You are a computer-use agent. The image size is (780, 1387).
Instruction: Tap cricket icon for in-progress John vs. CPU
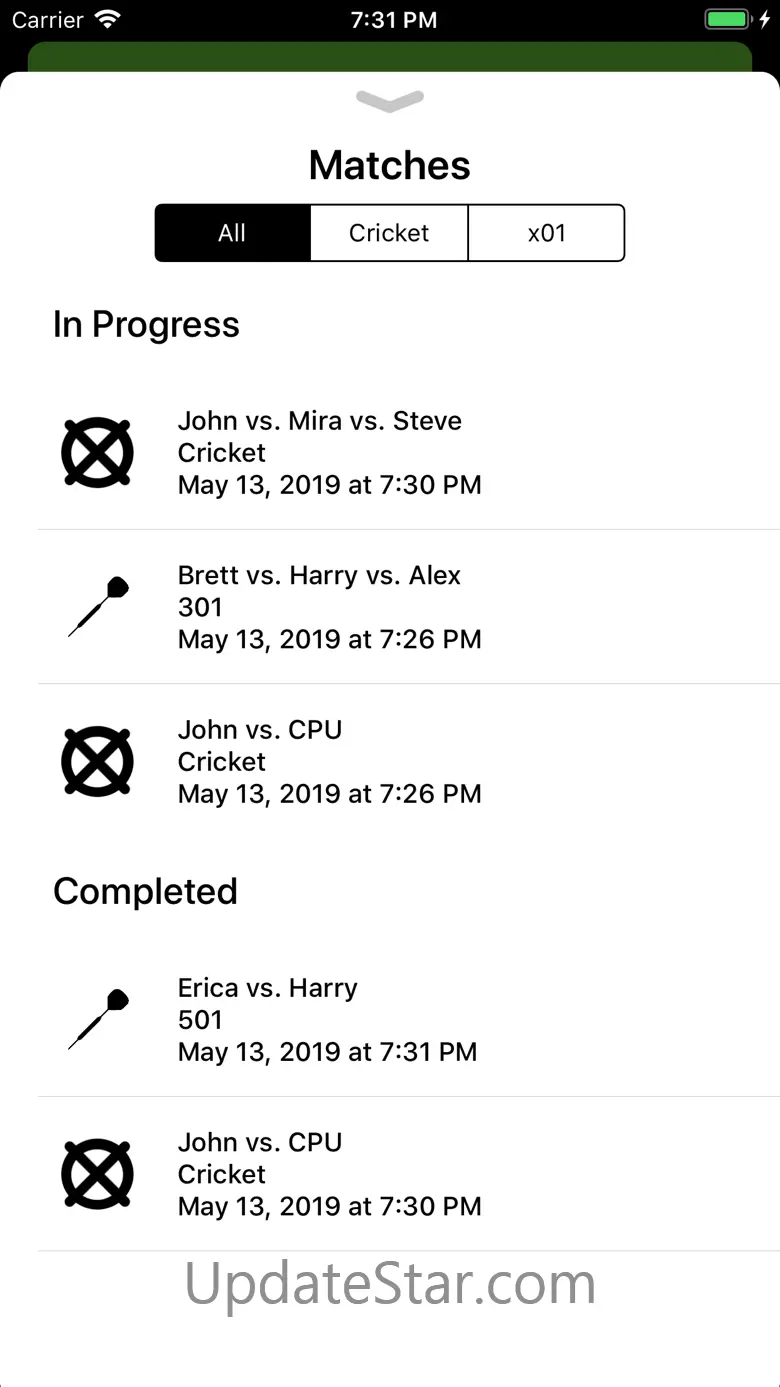[97, 762]
